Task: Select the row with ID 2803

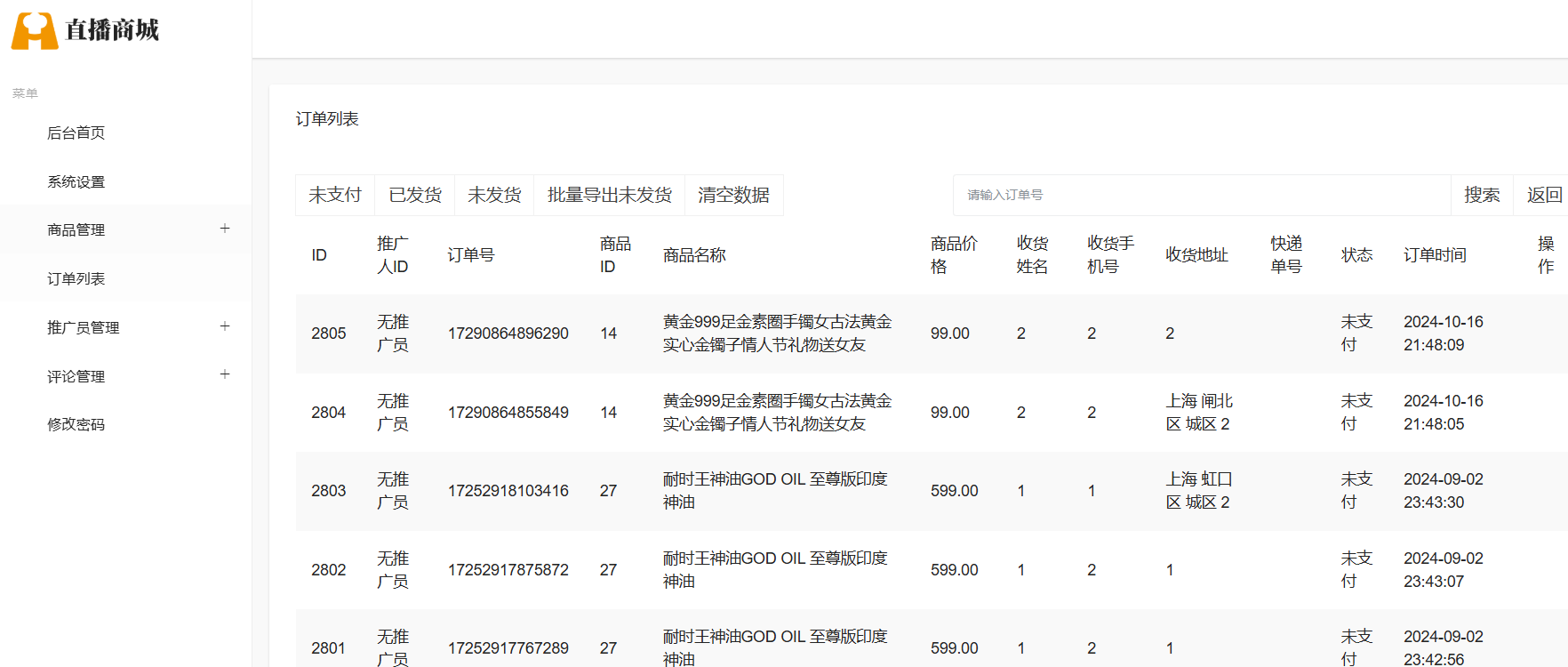Action: [x=329, y=491]
